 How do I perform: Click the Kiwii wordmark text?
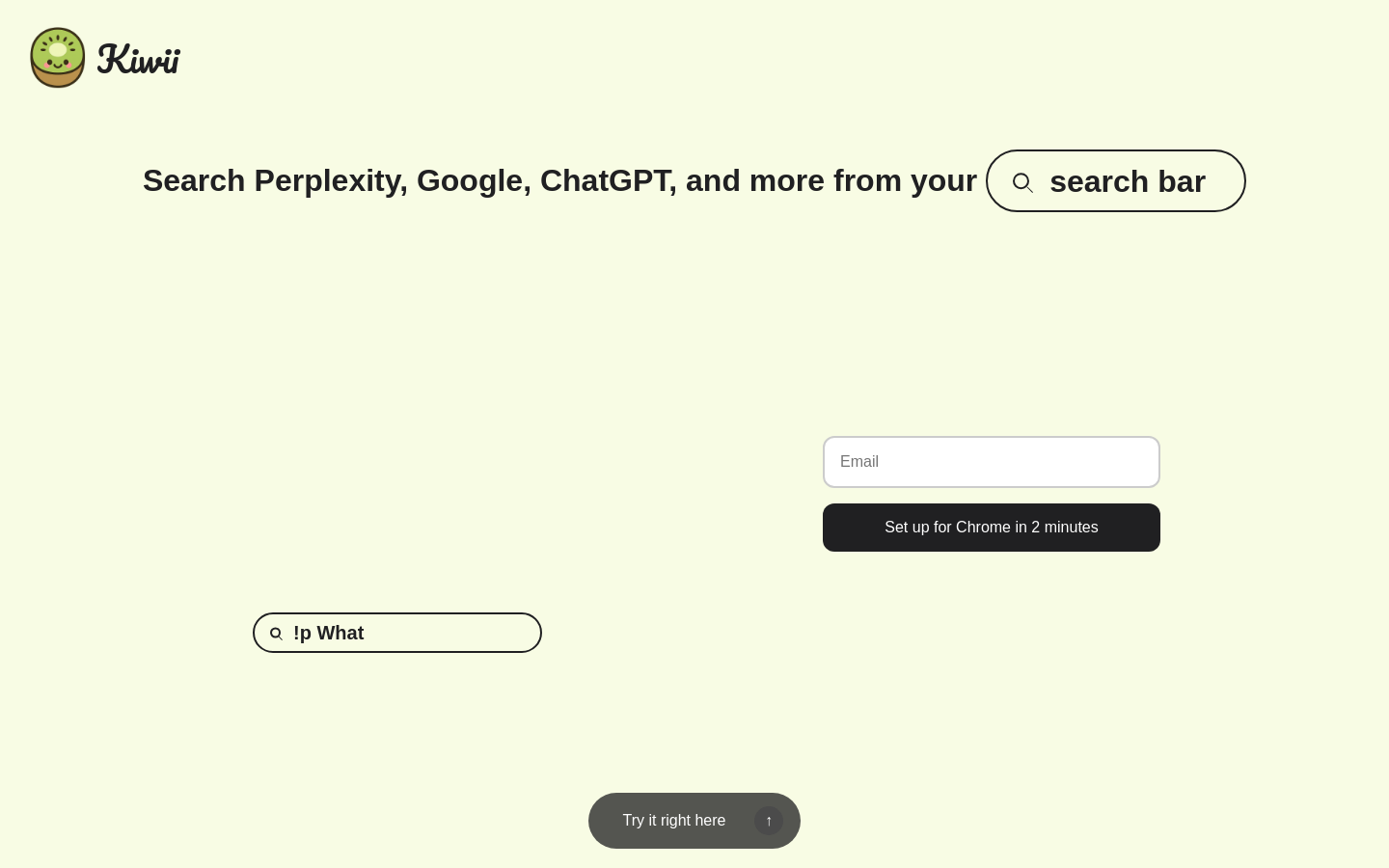[x=139, y=60]
